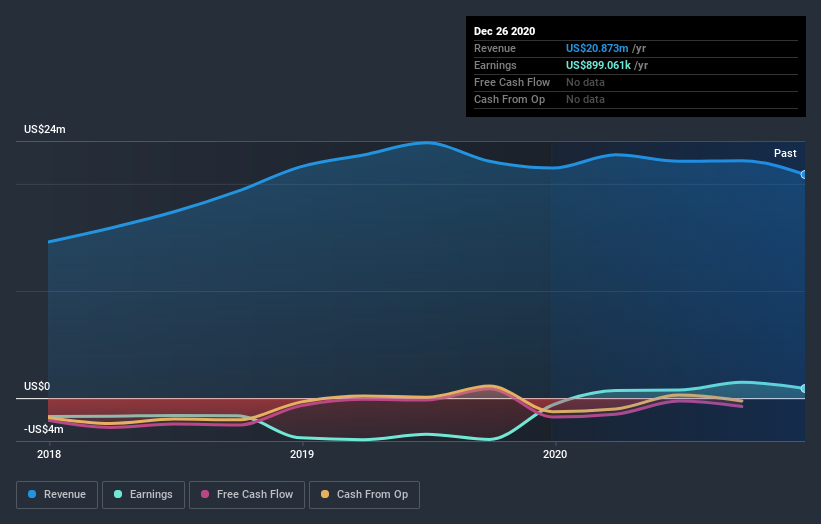
Task: Toggle the Revenue legend button
Action: click(x=57, y=495)
